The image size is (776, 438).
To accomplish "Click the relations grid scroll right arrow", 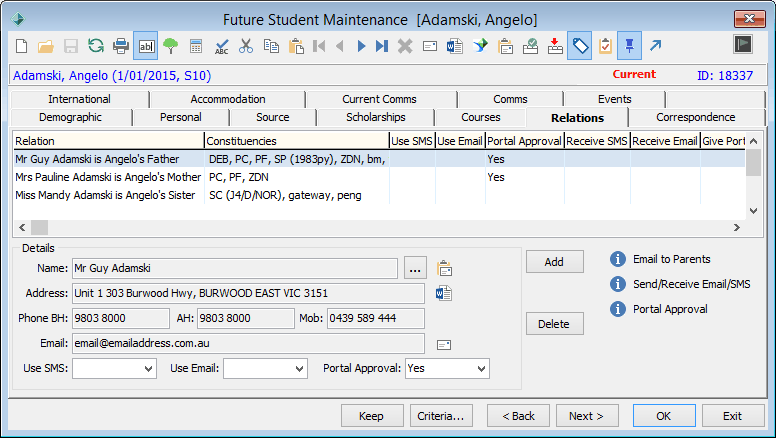I will coord(737,227).
